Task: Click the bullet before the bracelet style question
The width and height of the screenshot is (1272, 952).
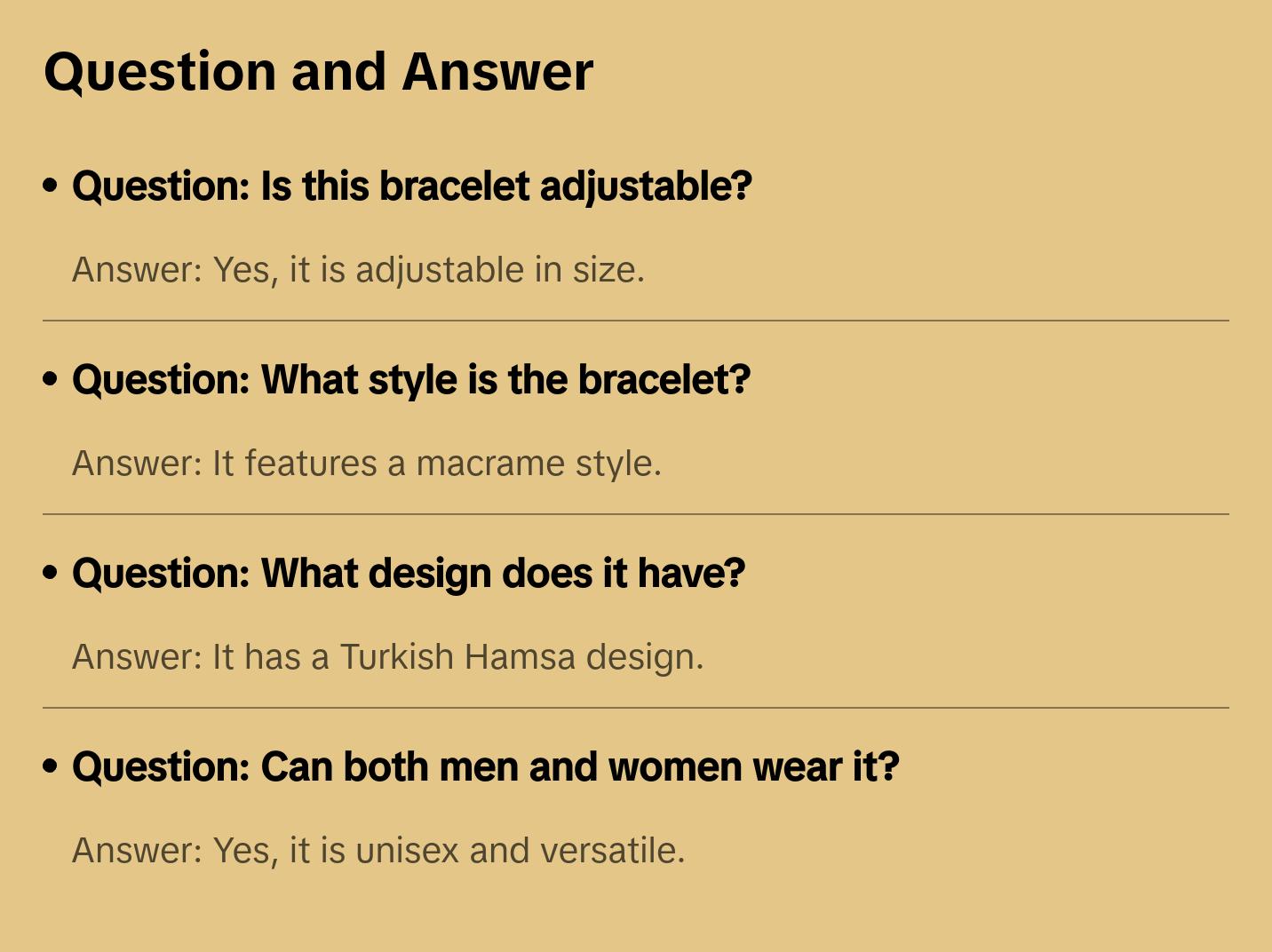Action: [51, 379]
